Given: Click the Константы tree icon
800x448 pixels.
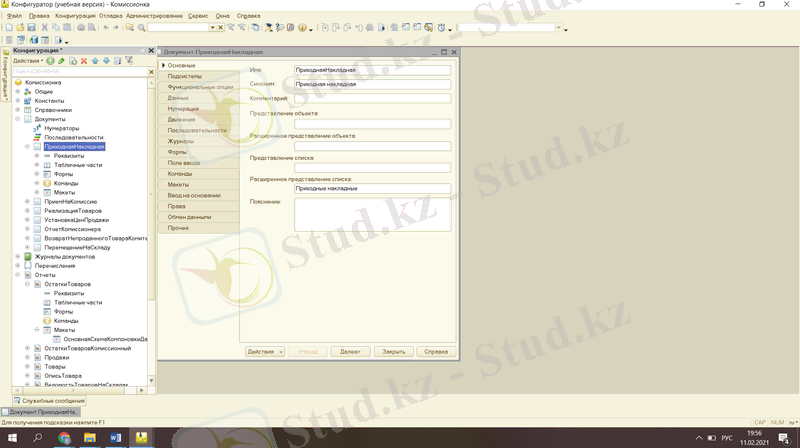Looking at the screenshot, I should (x=28, y=101).
